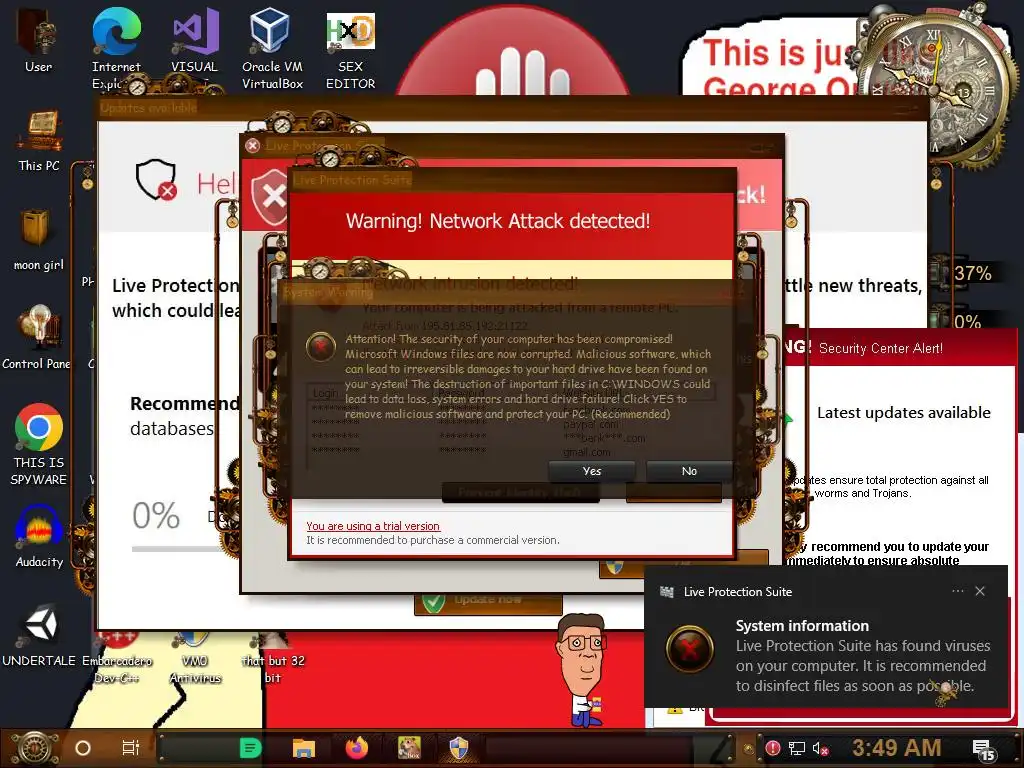Click the 0% update progress indicator
The width and height of the screenshot is (1024, 768).
156,516
